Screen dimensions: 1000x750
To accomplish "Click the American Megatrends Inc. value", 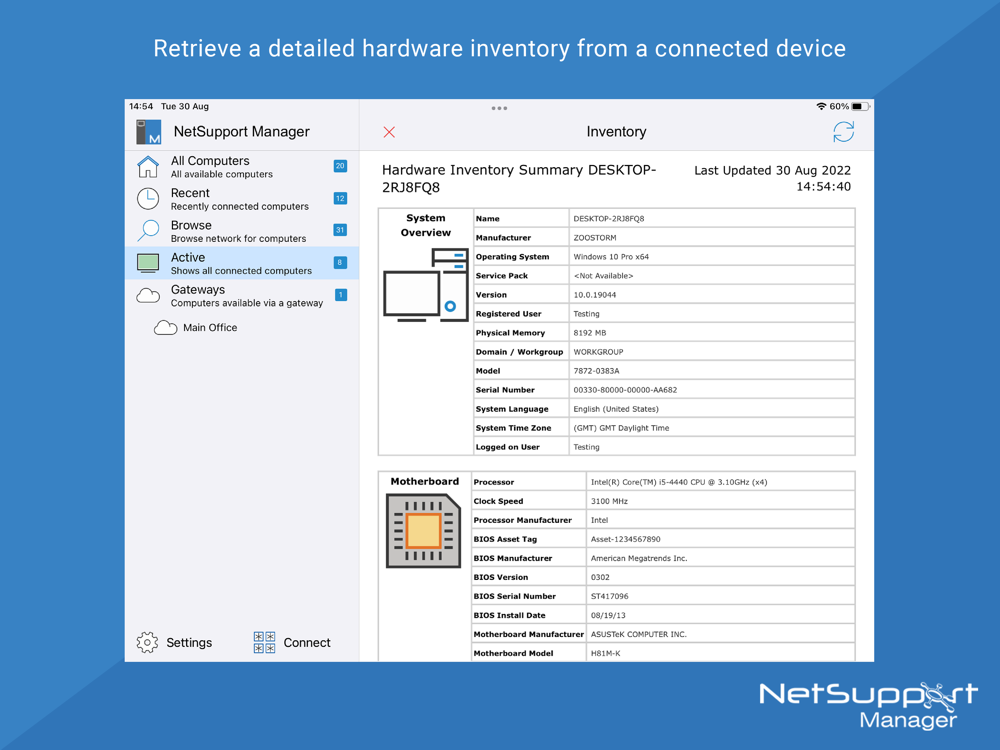I will tap(638, 559).
